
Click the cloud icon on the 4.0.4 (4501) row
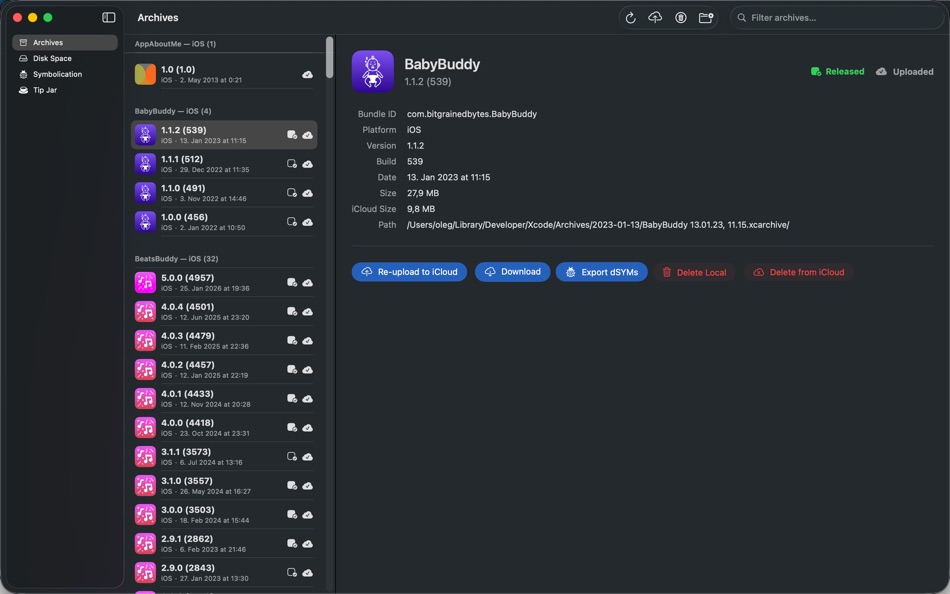(x=308, y=312)
